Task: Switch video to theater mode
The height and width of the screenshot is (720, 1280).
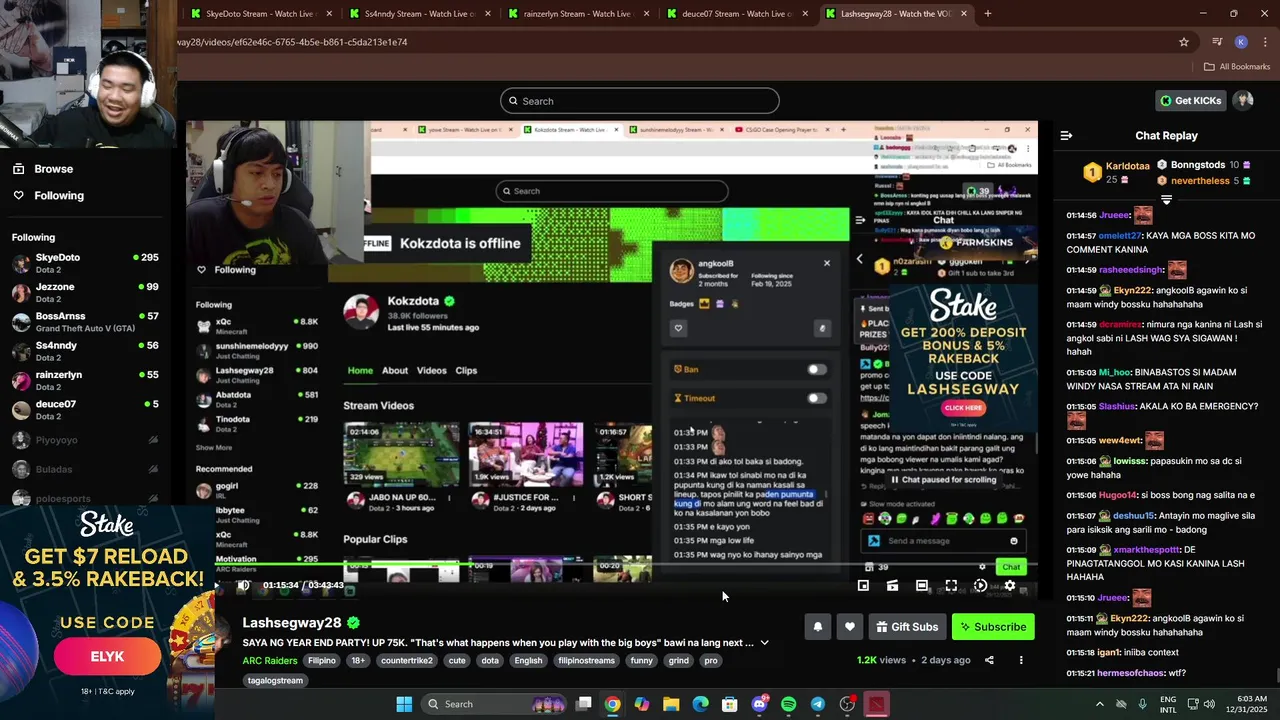Action: coord(922,586)
